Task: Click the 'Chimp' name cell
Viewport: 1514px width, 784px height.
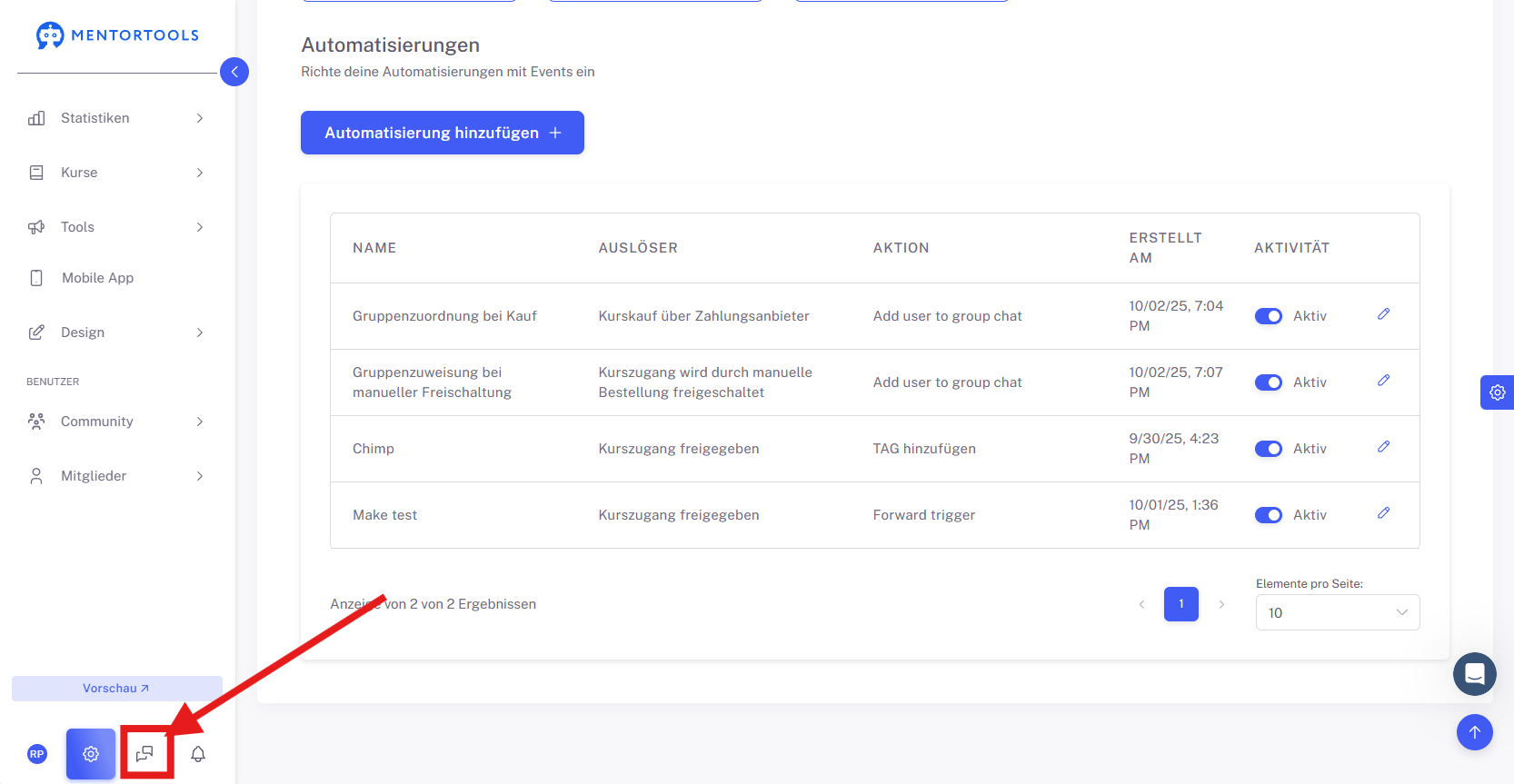Action: click(374, 449)
